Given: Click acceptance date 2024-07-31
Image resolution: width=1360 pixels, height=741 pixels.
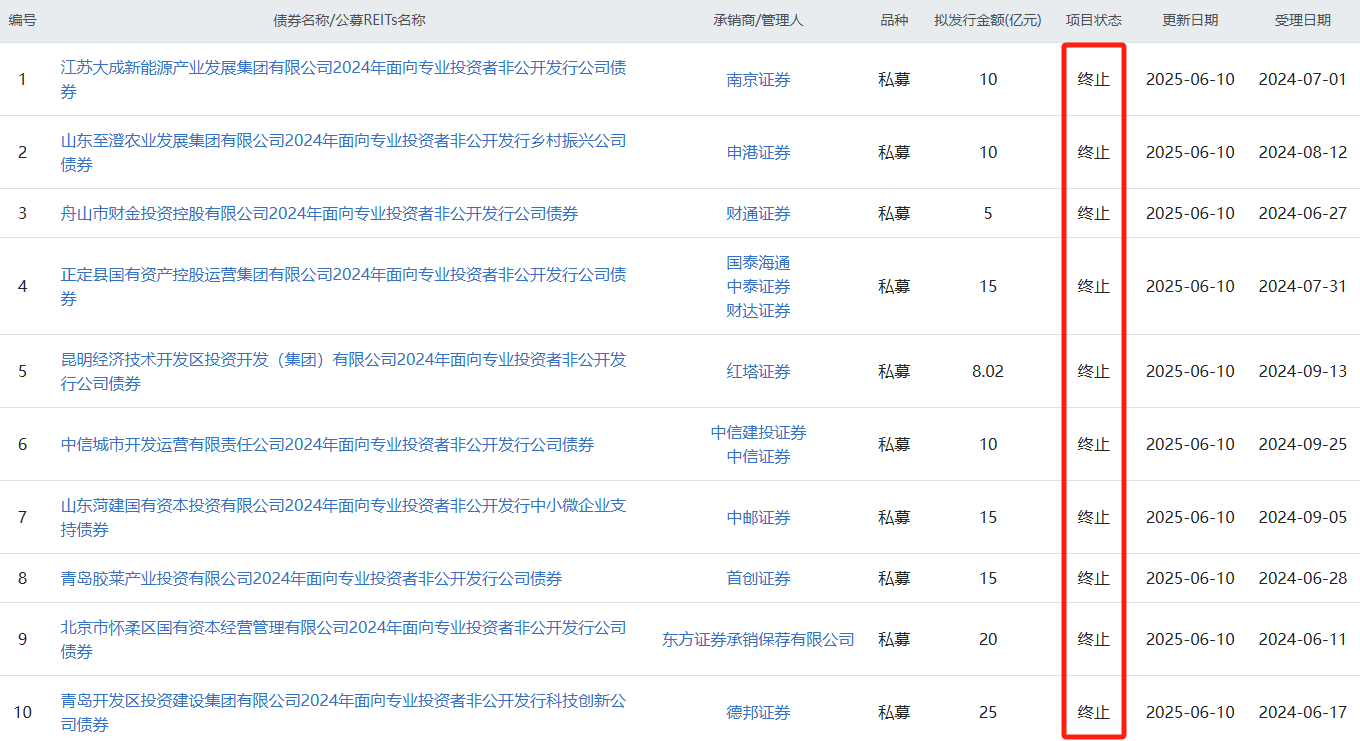Looking at the screenshot, I should [x=1303, y=286].
